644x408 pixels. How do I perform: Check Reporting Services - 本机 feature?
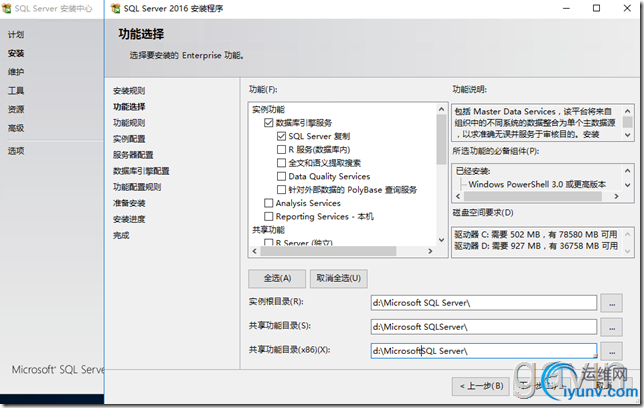[269, 216]
